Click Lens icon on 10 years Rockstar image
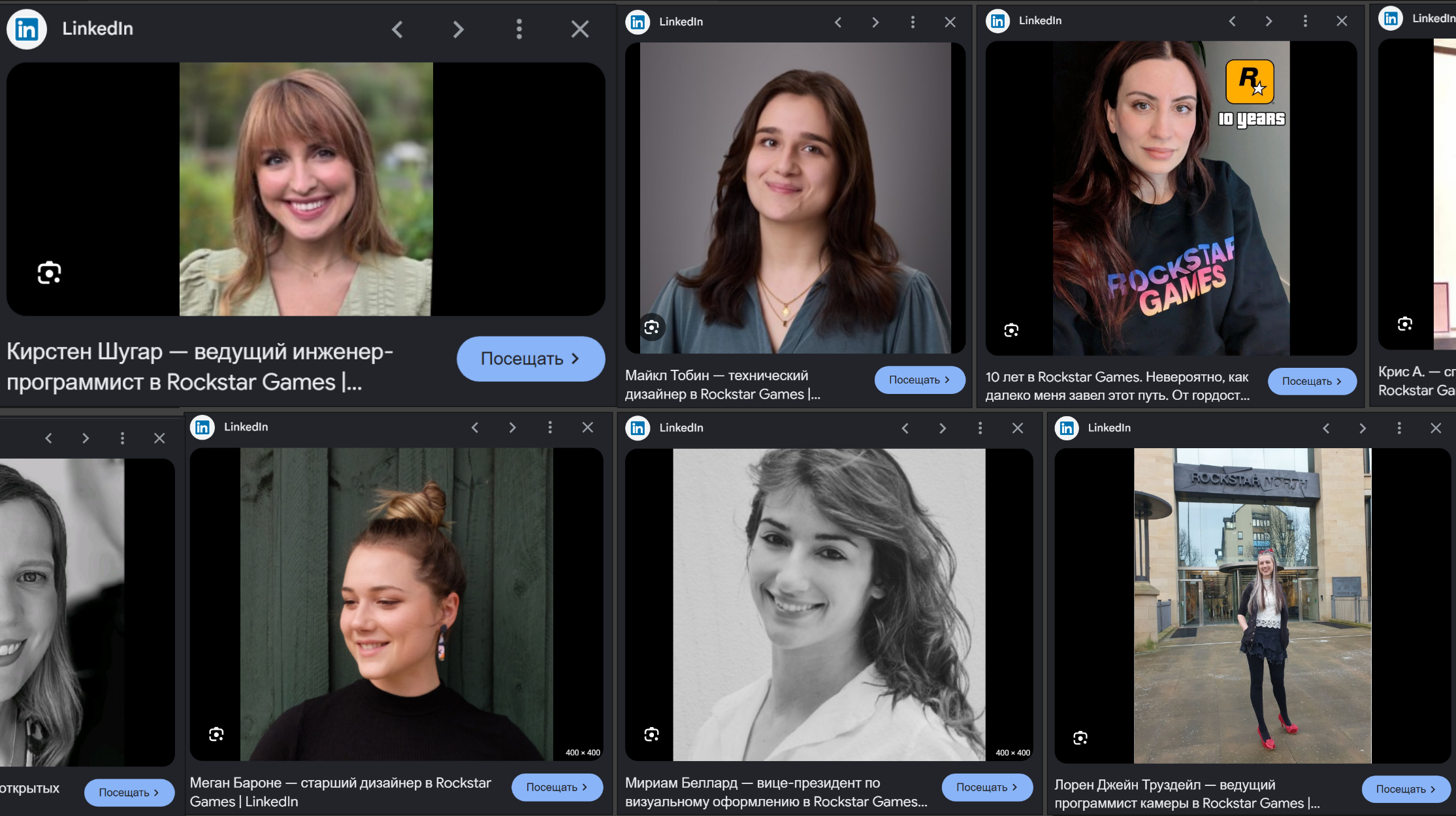The height and width of the screenshot is (816, 1456). 1011,330
